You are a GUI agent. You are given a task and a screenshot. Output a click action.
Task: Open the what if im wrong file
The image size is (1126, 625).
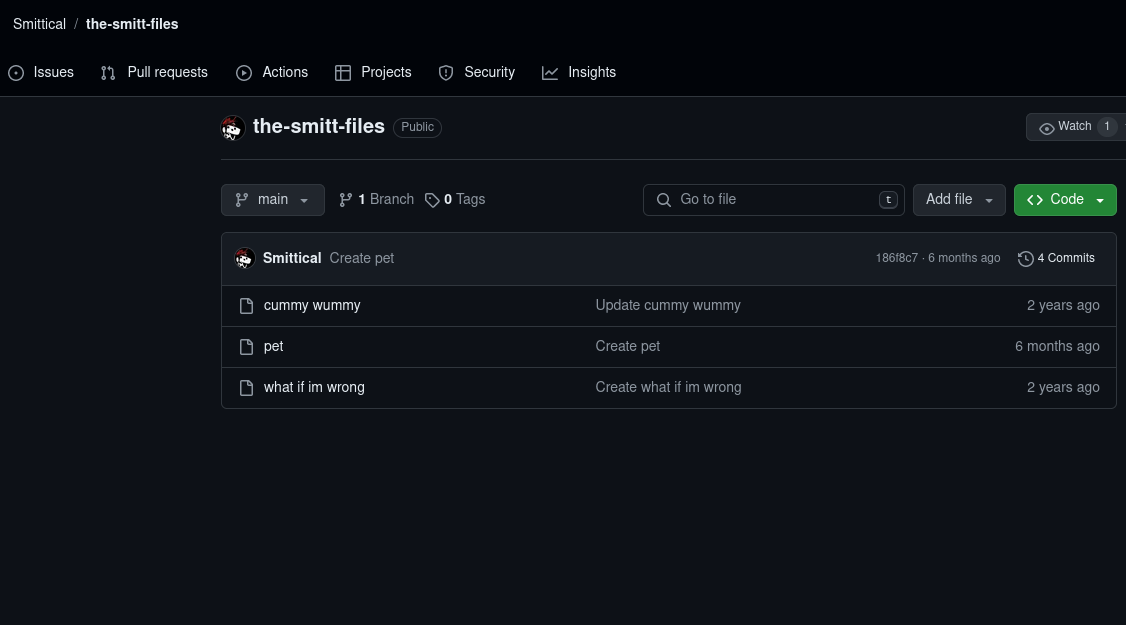click(314, 387)
